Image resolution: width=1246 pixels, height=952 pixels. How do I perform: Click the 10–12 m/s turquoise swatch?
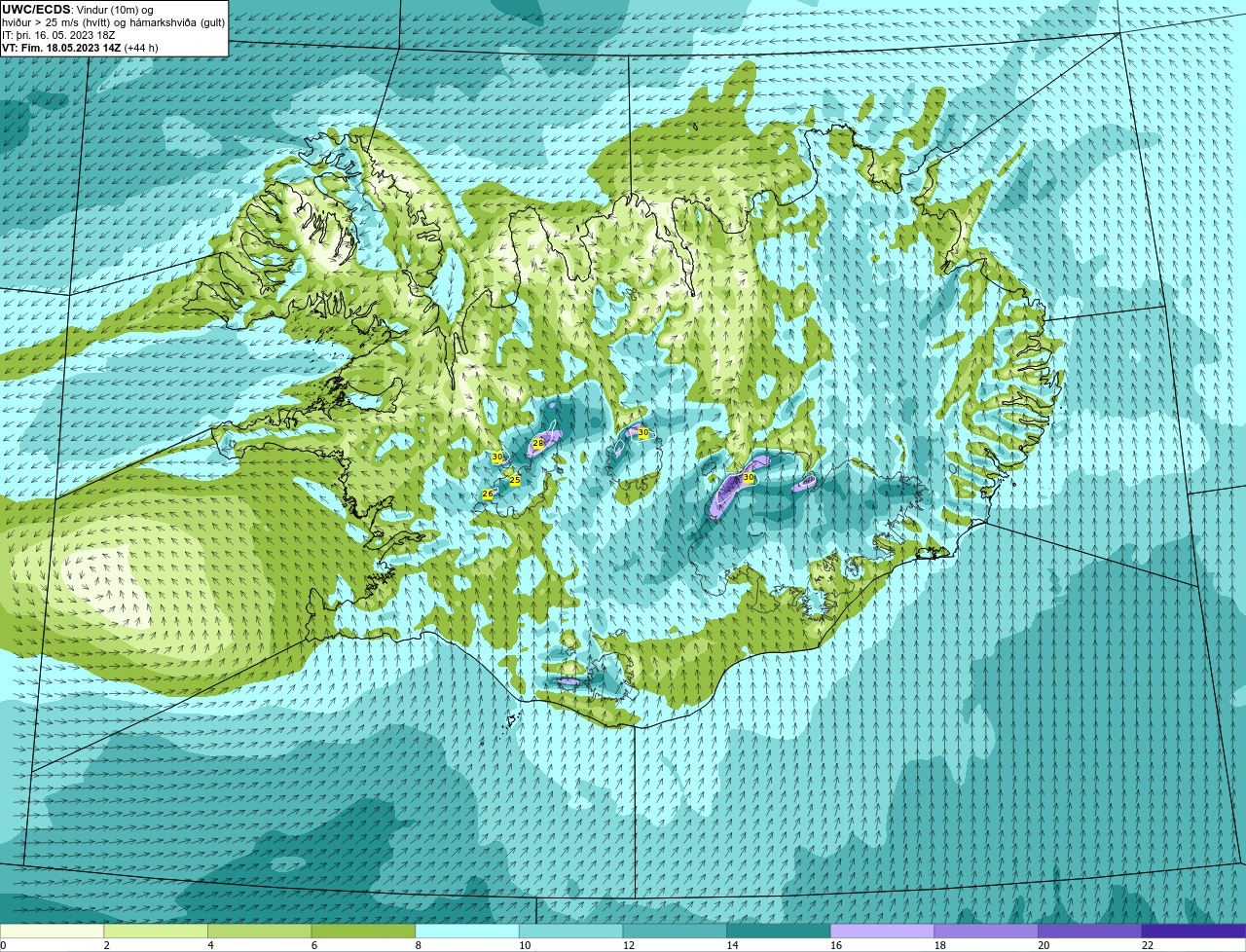571,932
